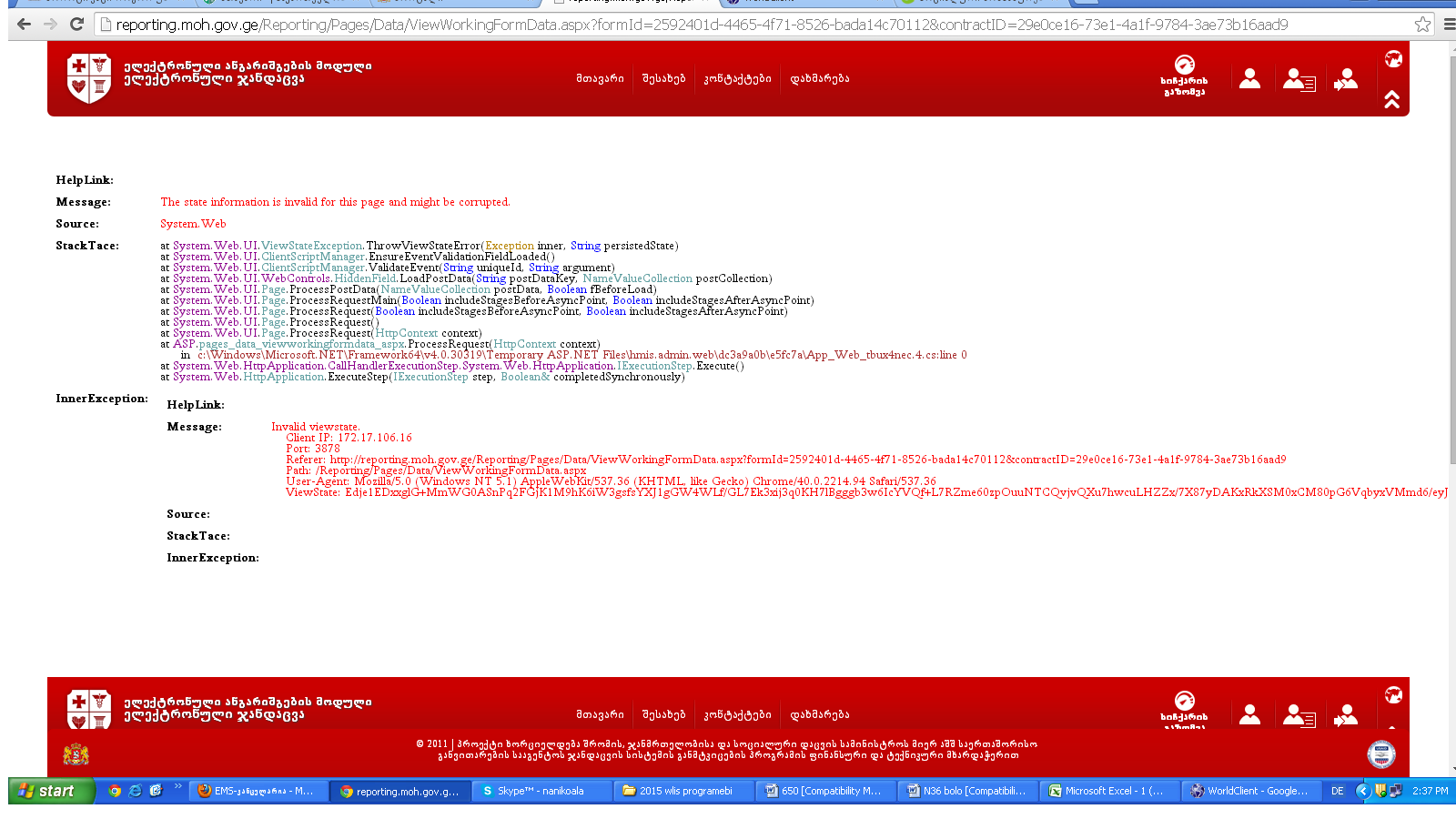Click the shield logo in the top header

click(x=89, y=77)
